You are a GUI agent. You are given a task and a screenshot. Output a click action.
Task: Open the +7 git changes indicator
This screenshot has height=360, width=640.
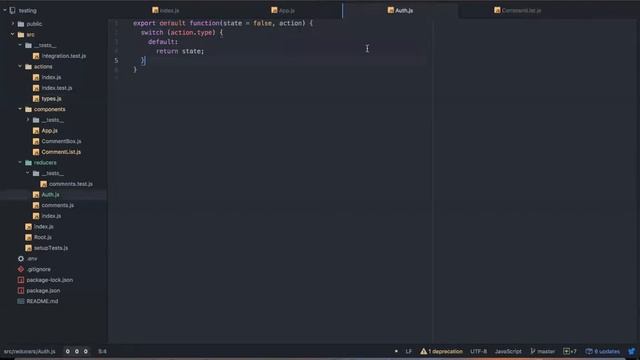[570, 351]
